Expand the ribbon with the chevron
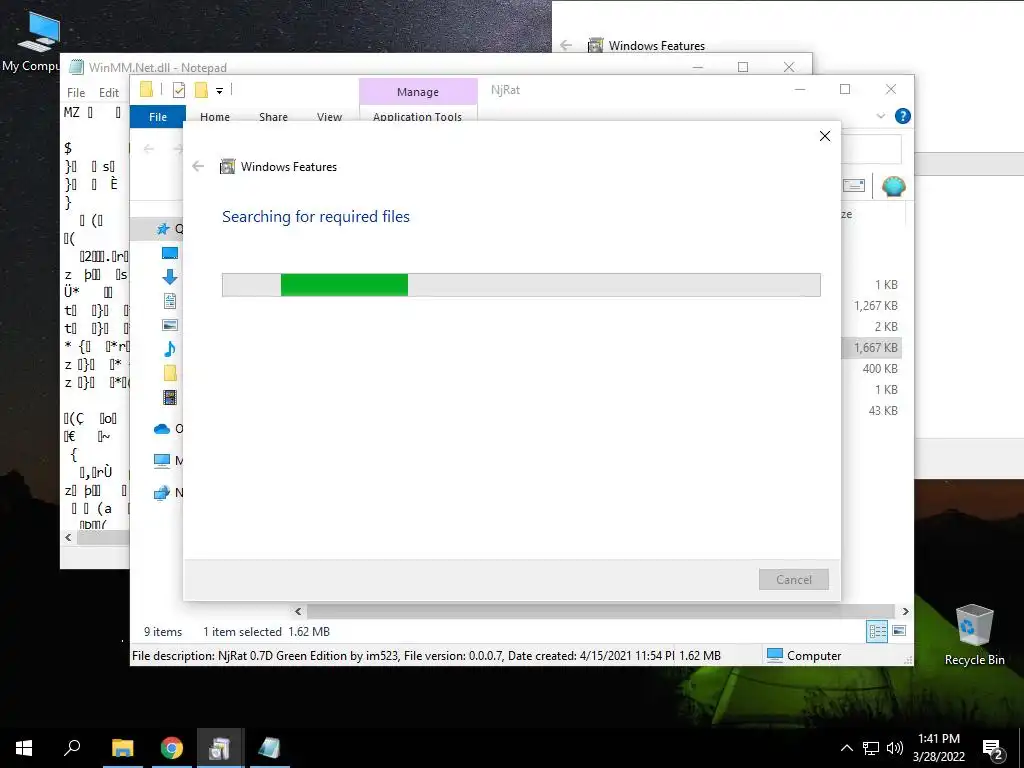The image size is (1024, 768). tap(880, 116)
